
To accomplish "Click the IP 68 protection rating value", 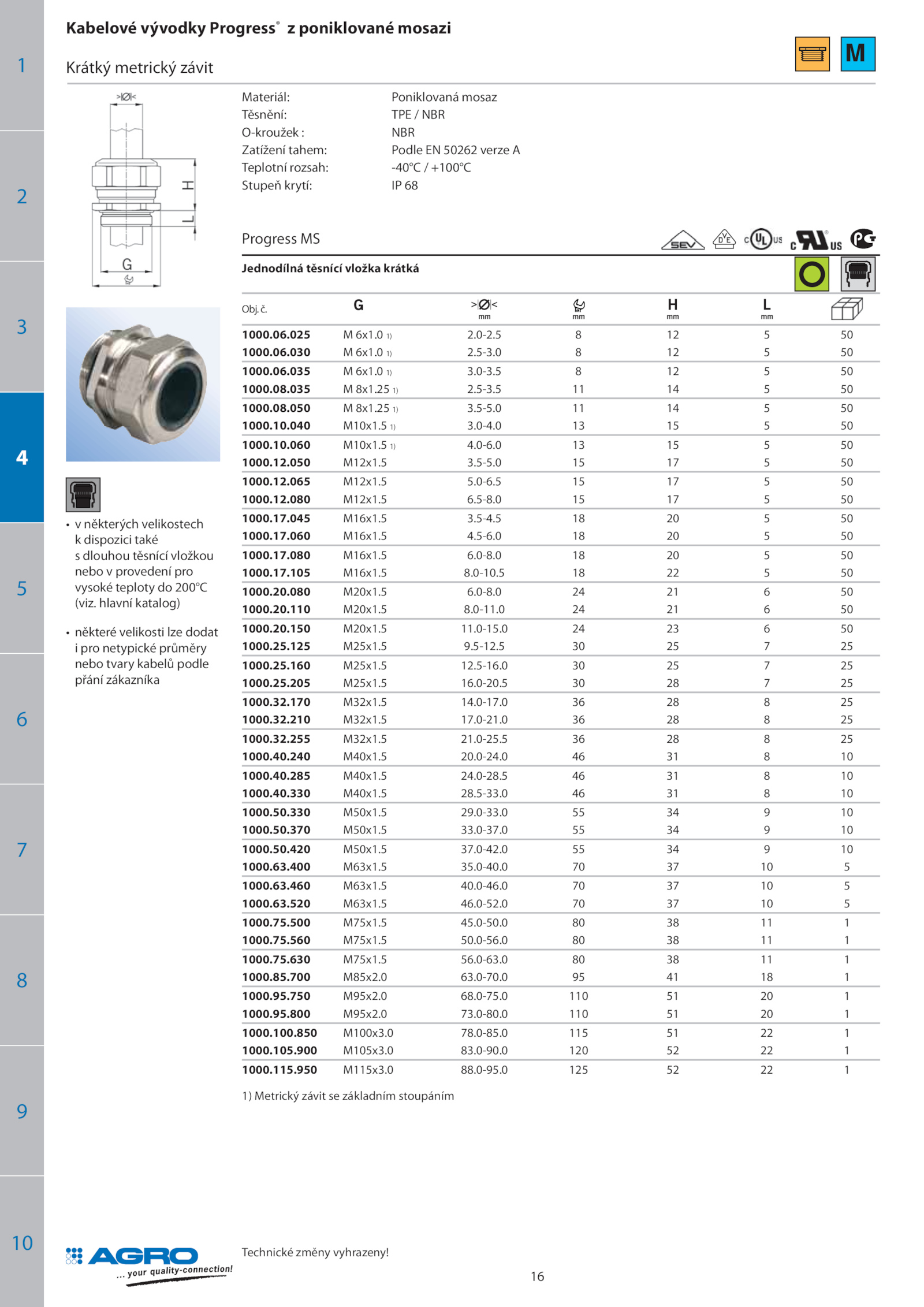I will click(405, 185).
